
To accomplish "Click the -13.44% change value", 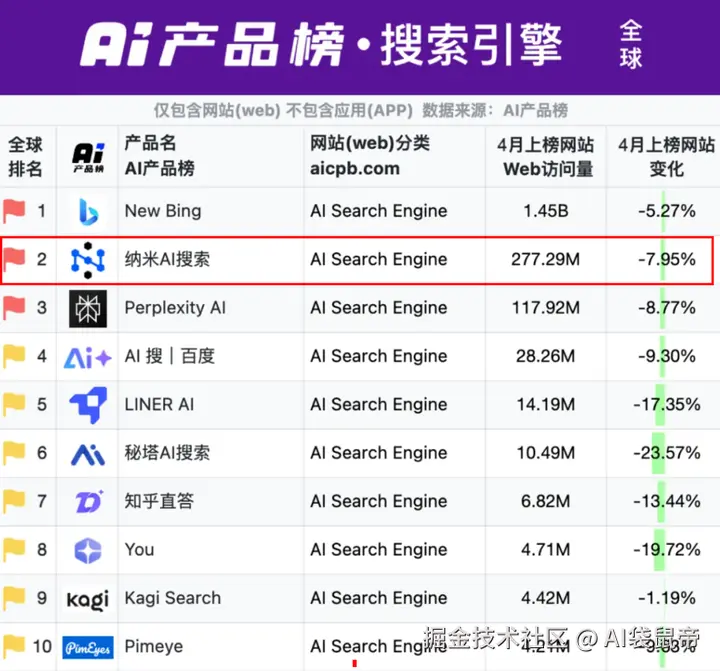I will (x=667, y=501).
